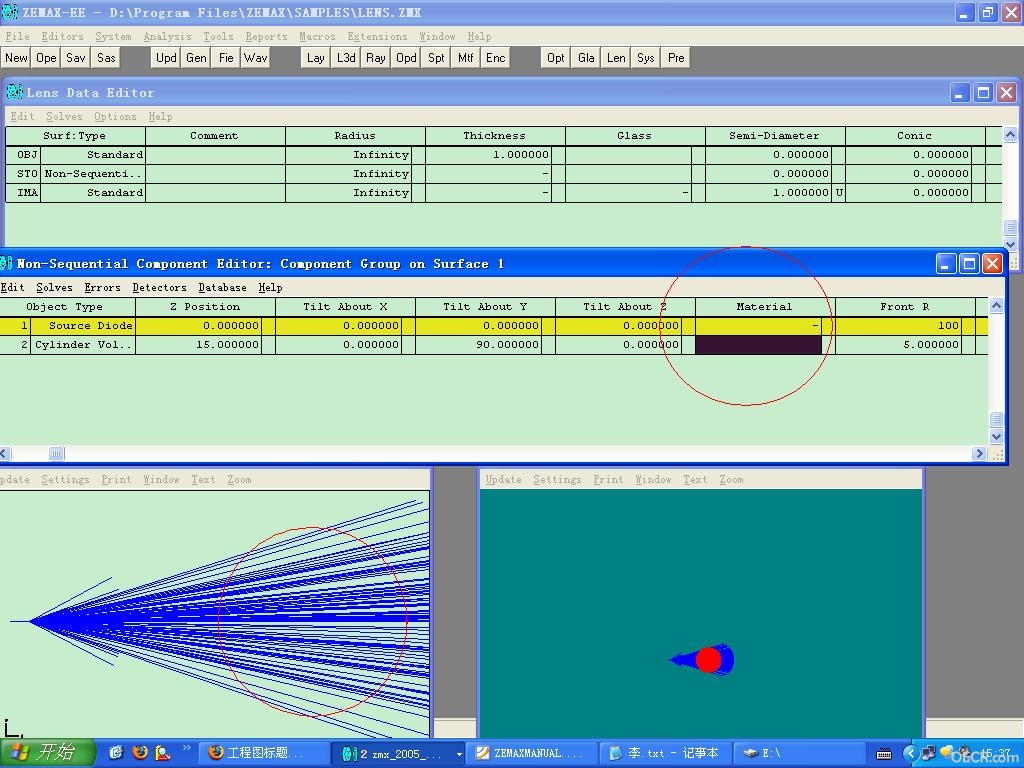Open Options menu in Lens Data Editor
Viewport: 1024px width, 768px height.
click(115, 116)
